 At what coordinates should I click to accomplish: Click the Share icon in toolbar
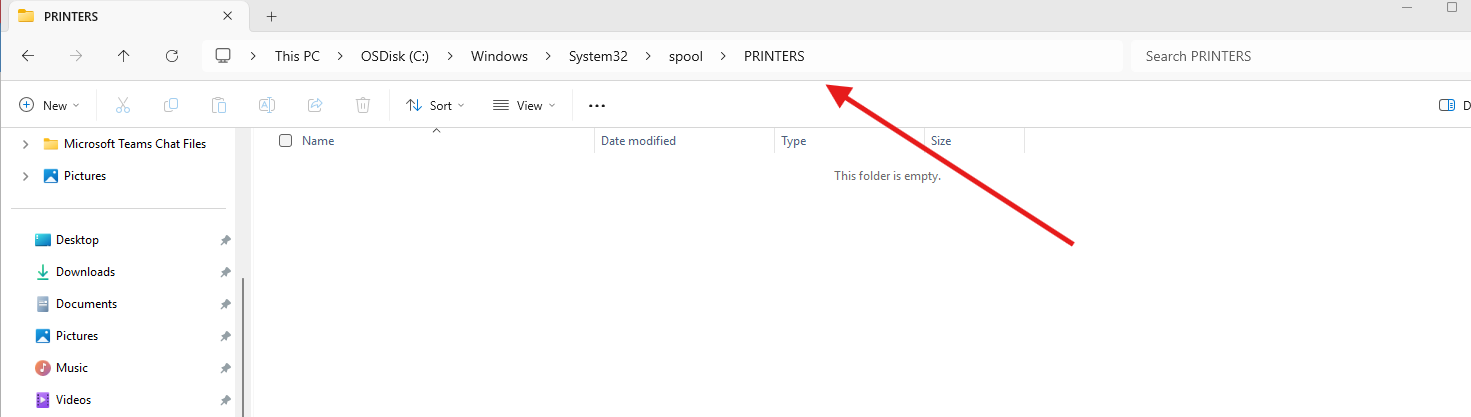(315, 105)
